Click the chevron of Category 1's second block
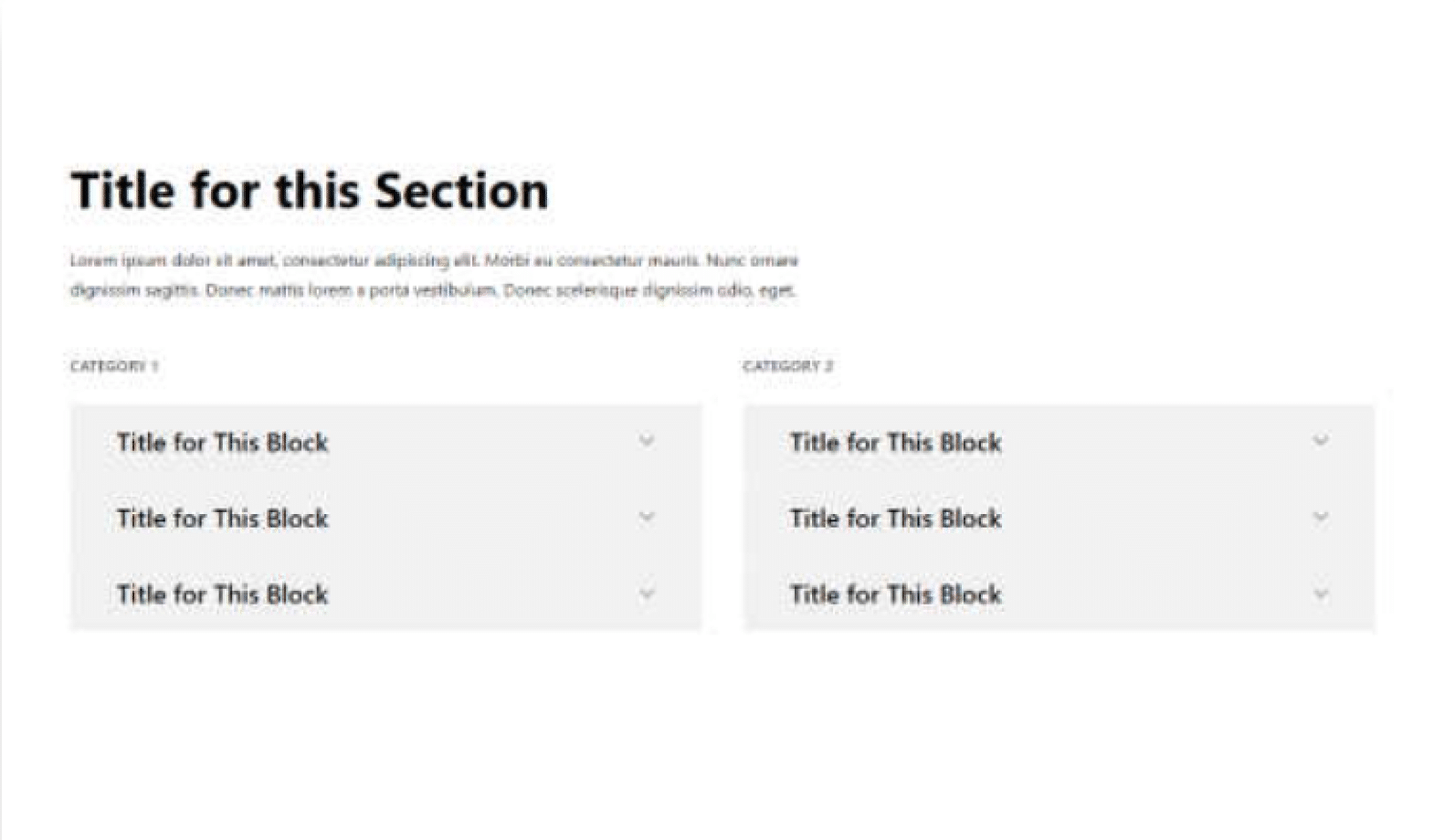The height and width of the screenshot is (840, 1455). click(647, 518)
